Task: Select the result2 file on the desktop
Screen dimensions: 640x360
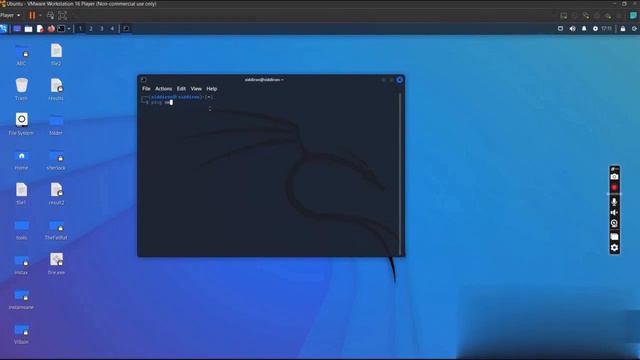Action: 56,194
